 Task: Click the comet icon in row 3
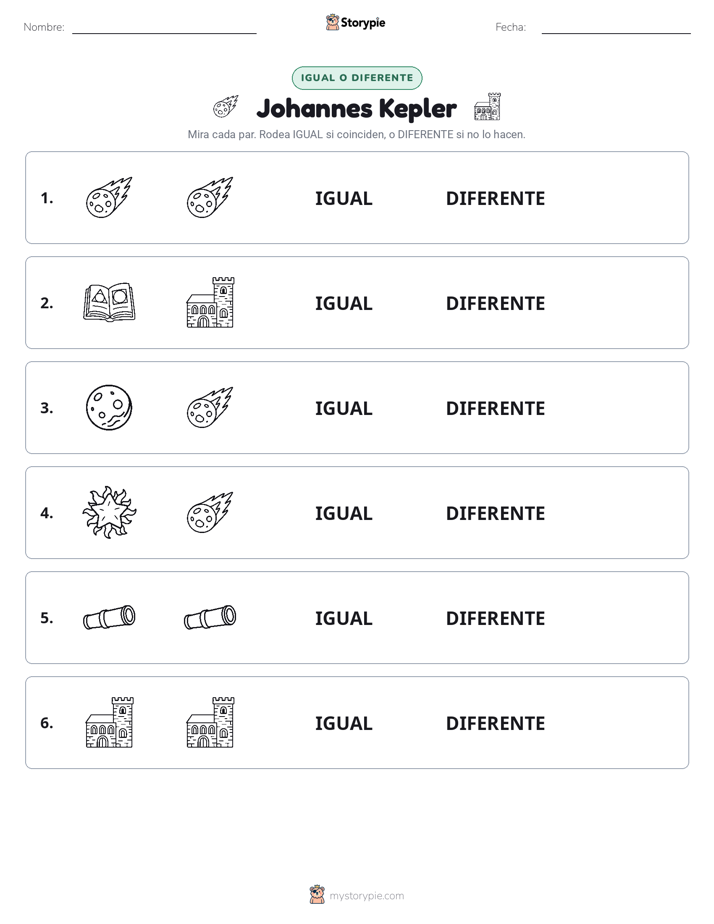(x=210, y=407)
